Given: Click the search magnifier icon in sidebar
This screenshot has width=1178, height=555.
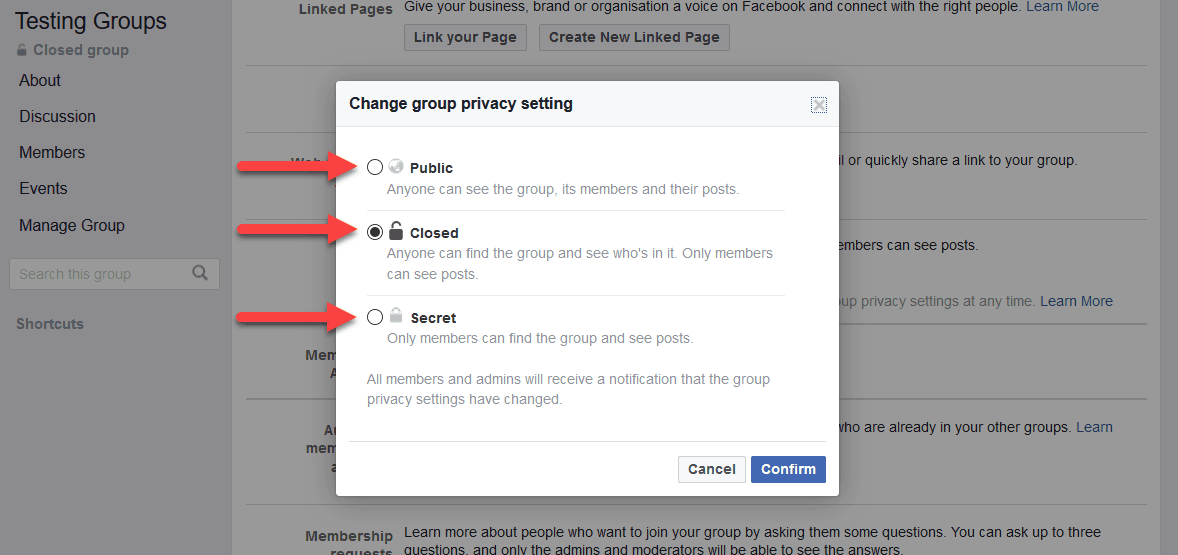Looking at the screenshot, I should click(200, 273).
